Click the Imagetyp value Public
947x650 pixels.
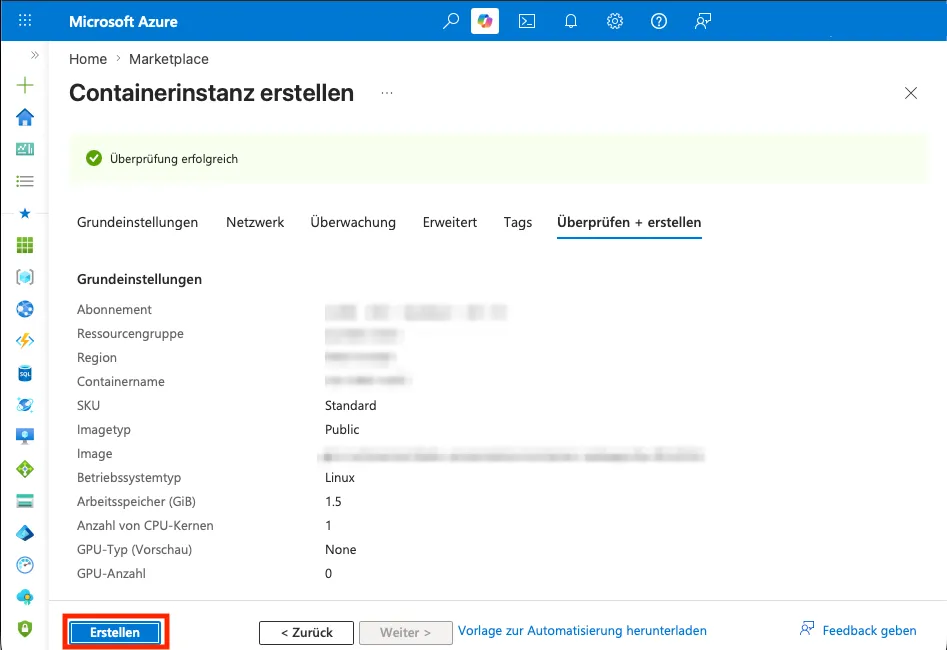coord(342,430)
